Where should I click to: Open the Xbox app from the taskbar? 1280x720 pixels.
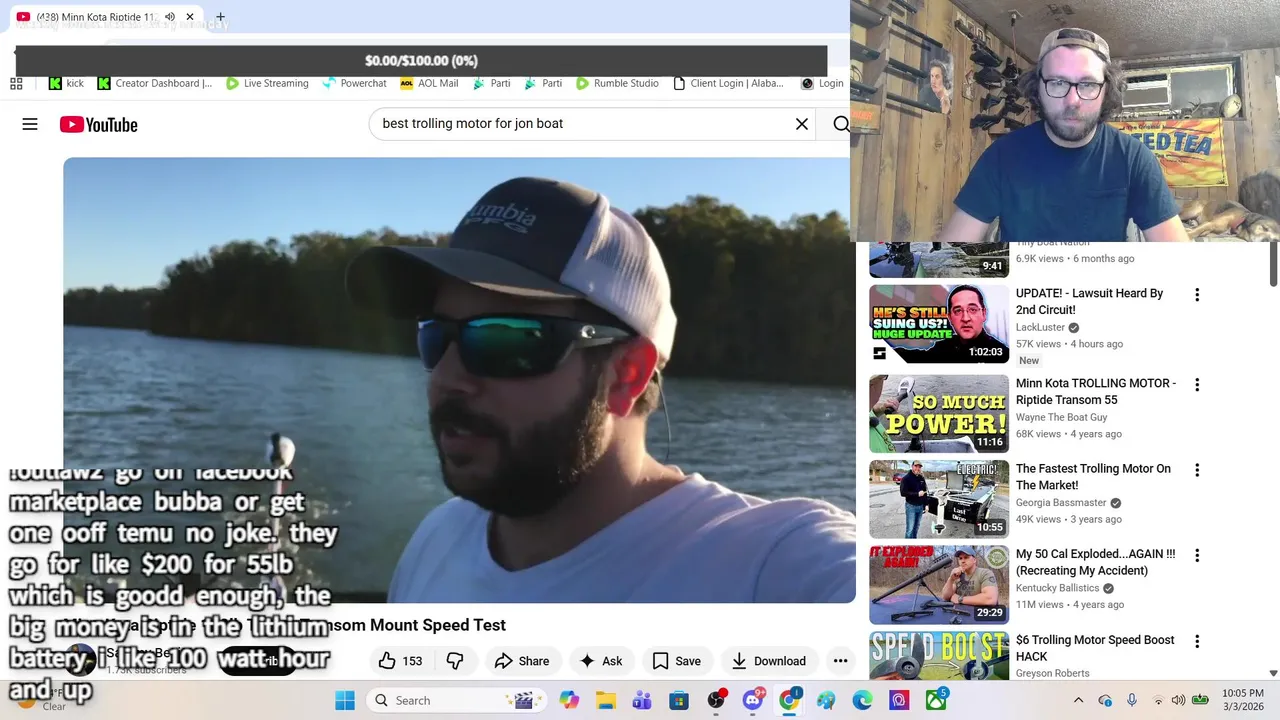click(936, 700)
